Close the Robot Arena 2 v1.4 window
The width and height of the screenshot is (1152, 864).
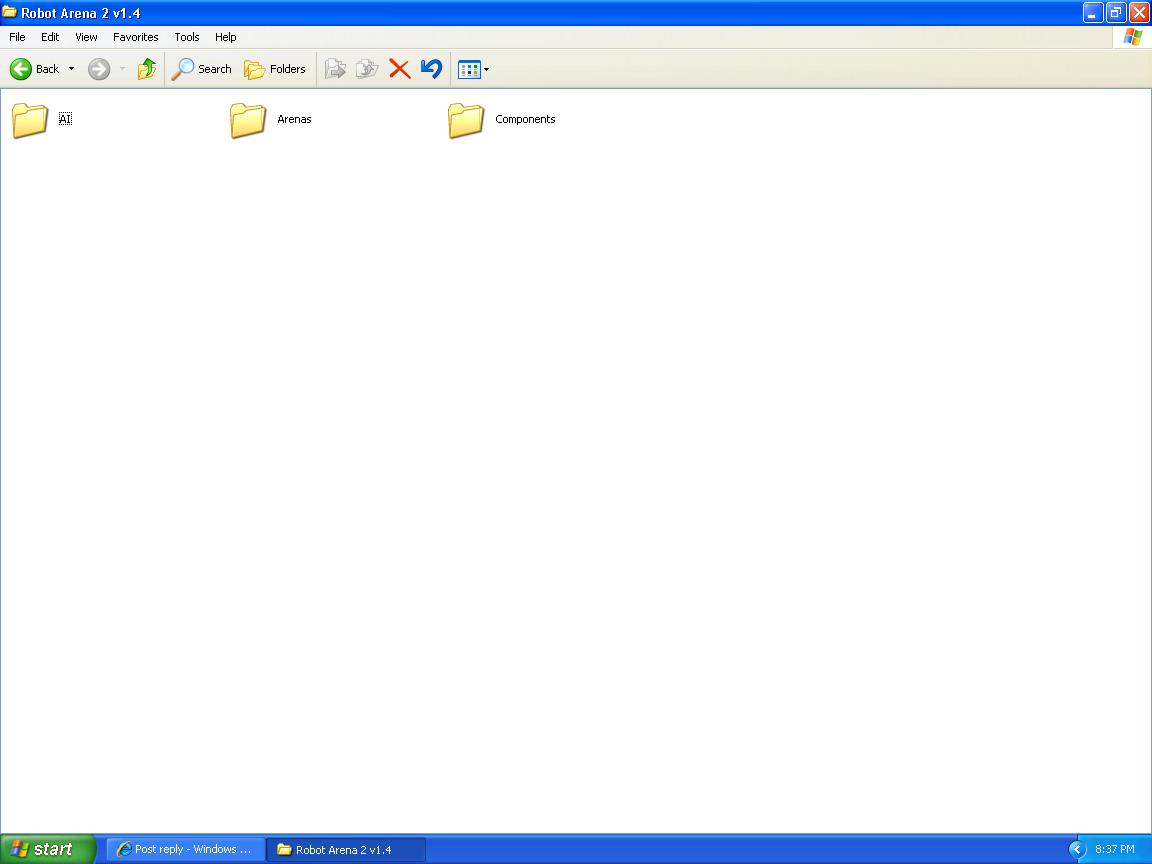tap(1139, 12)
